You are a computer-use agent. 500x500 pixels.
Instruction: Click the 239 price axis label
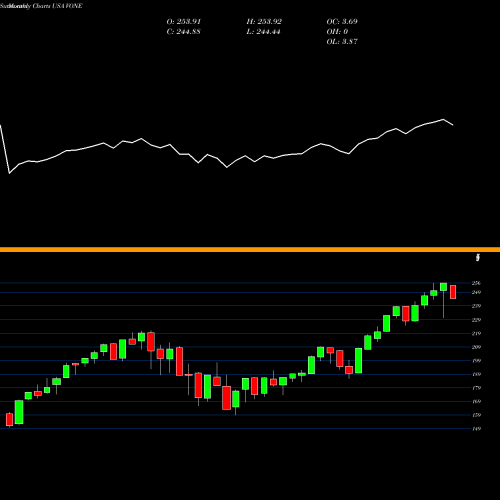click(476, 306)
